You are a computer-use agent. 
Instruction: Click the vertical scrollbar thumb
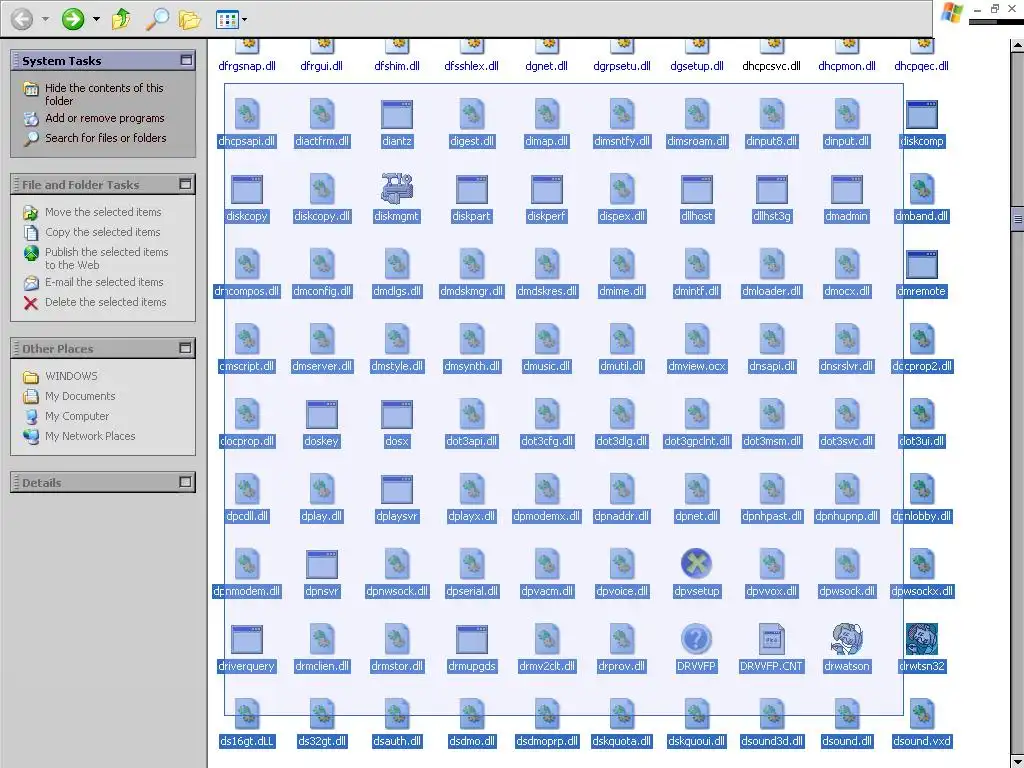pos(1017,219)
